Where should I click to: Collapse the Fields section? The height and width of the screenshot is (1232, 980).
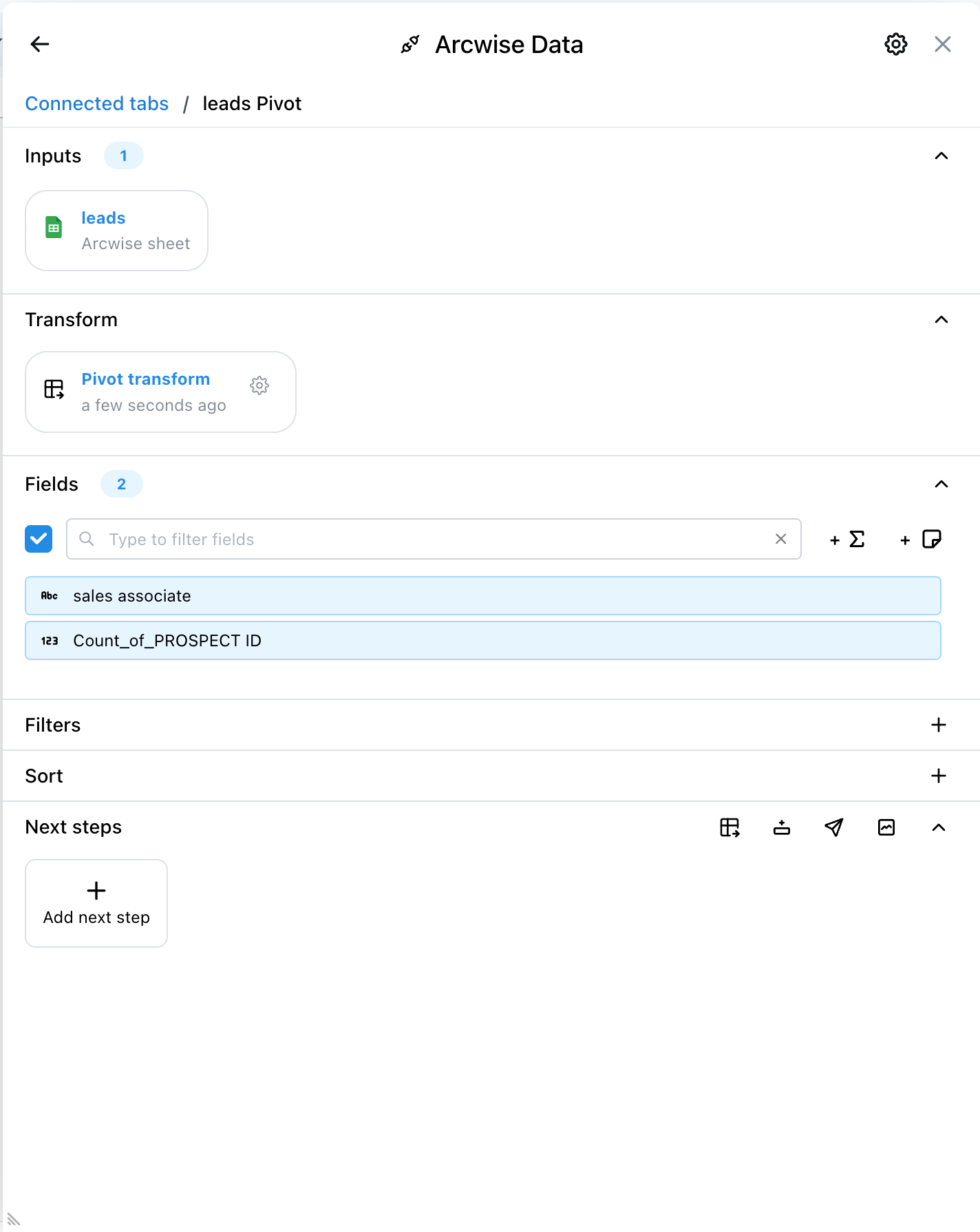pos(941,485)
